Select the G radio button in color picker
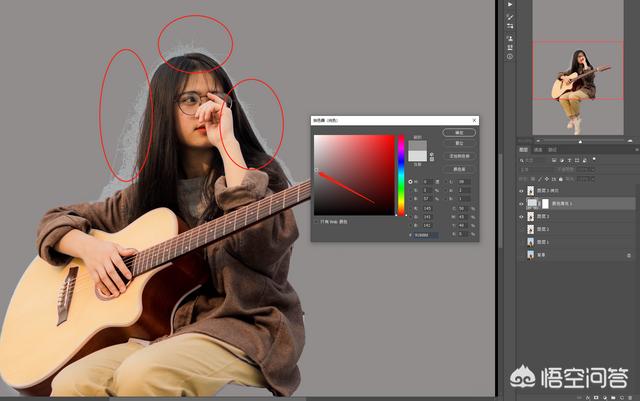The width and height of the screenshot is (640, 401). [x=411, y=217]
